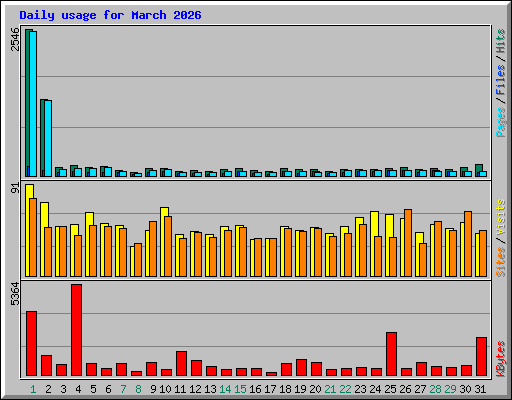Click the 5364 KBytes axis label

click(x=15, y=294)
